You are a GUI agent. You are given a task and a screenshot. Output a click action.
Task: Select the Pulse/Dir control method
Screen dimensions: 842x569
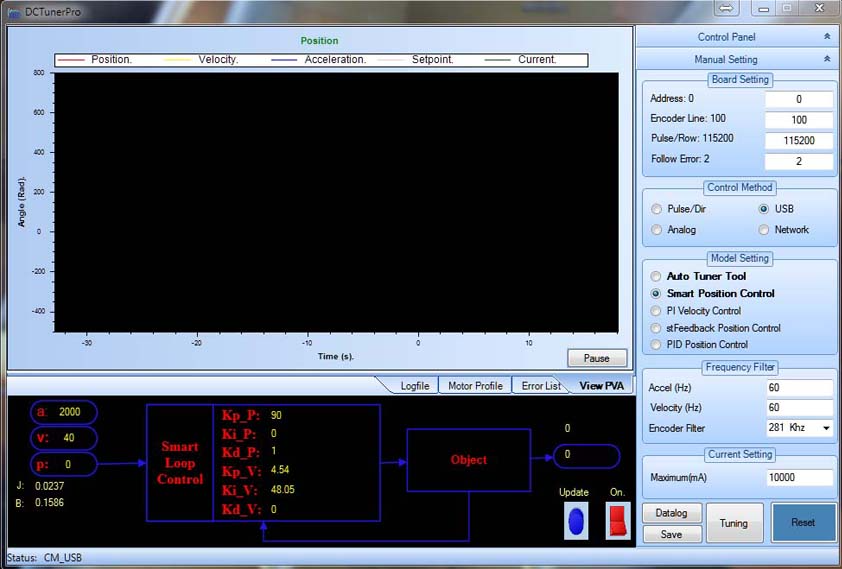tap(657, 209)
